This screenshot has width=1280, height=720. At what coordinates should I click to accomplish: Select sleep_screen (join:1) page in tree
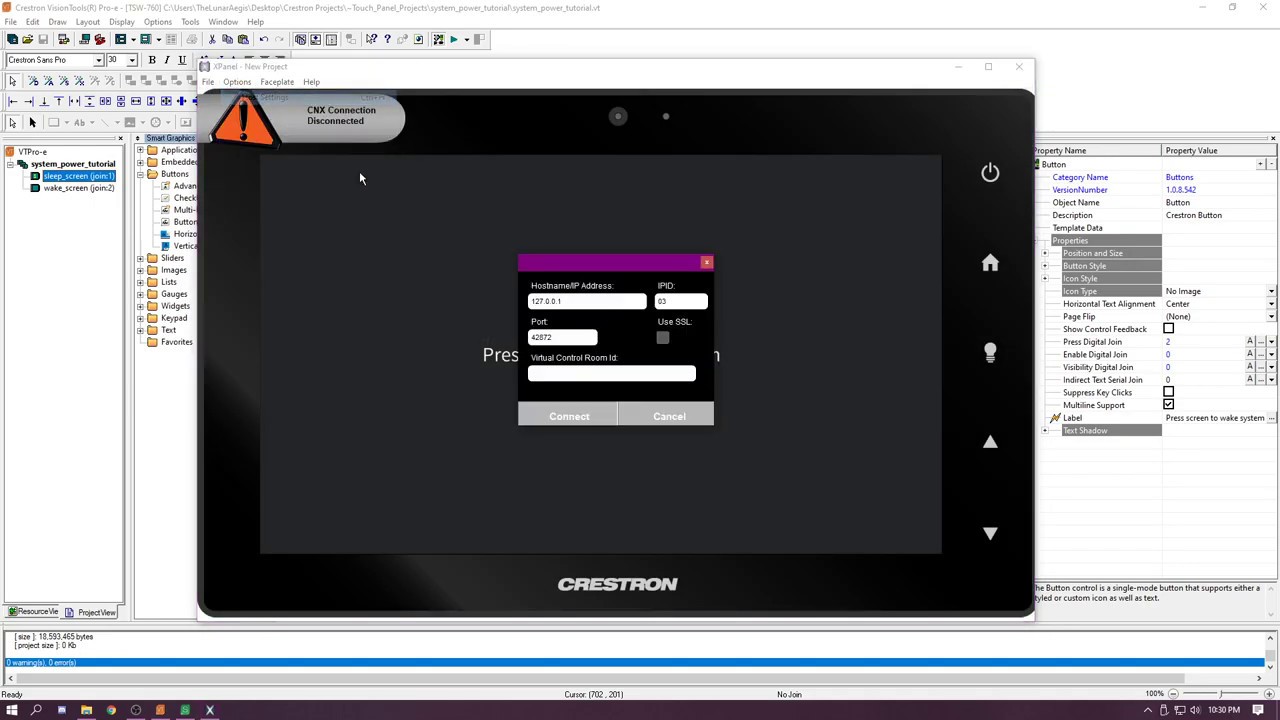(x=78, y=176)
